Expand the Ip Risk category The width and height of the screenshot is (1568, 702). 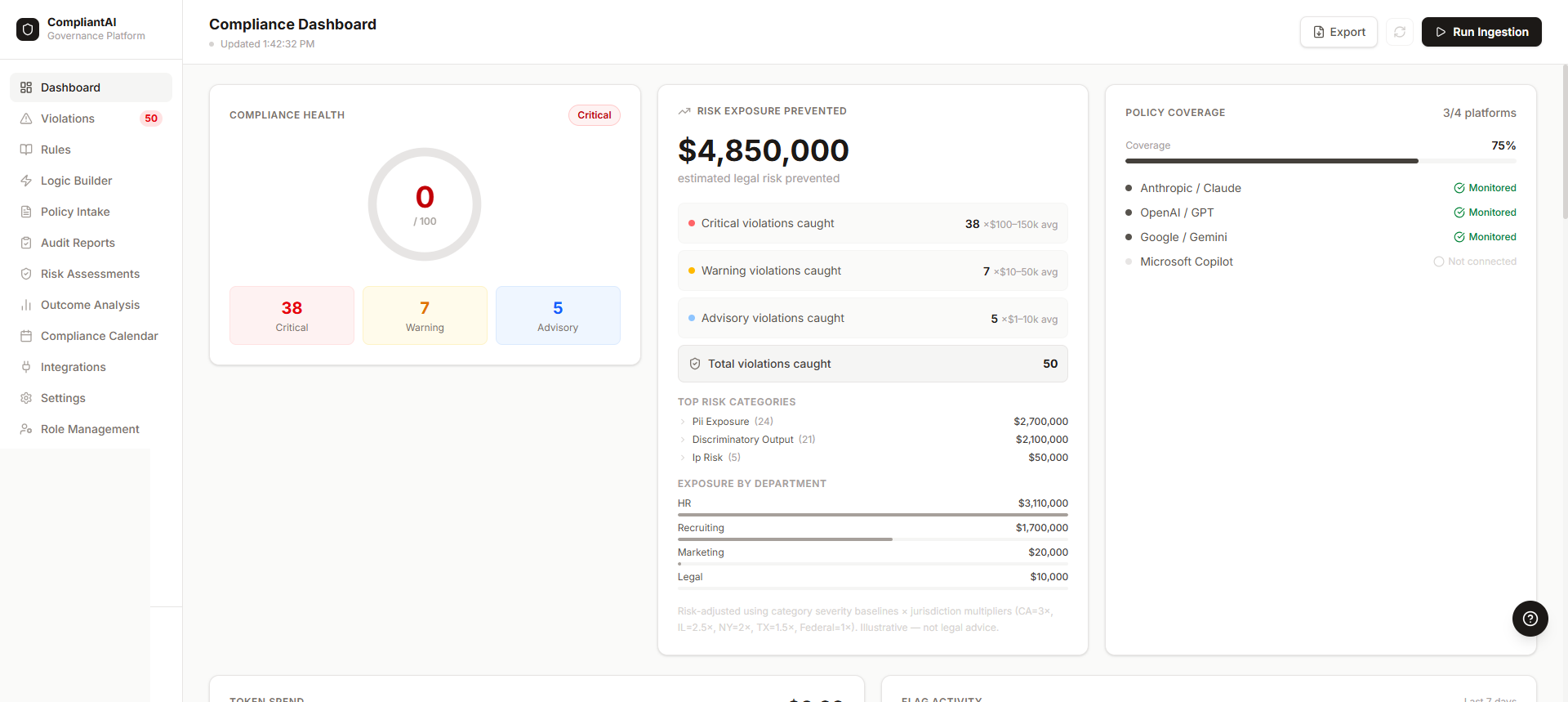point(873,458)
